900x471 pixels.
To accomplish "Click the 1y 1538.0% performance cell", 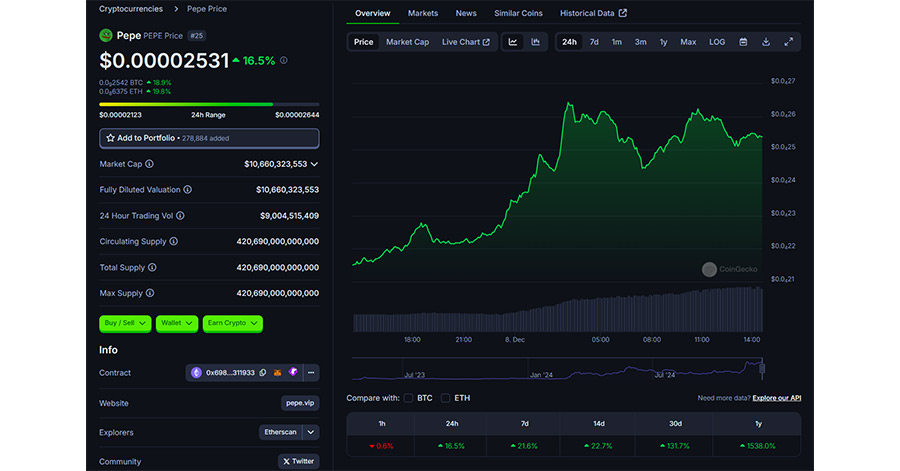I will click(758, 446).
